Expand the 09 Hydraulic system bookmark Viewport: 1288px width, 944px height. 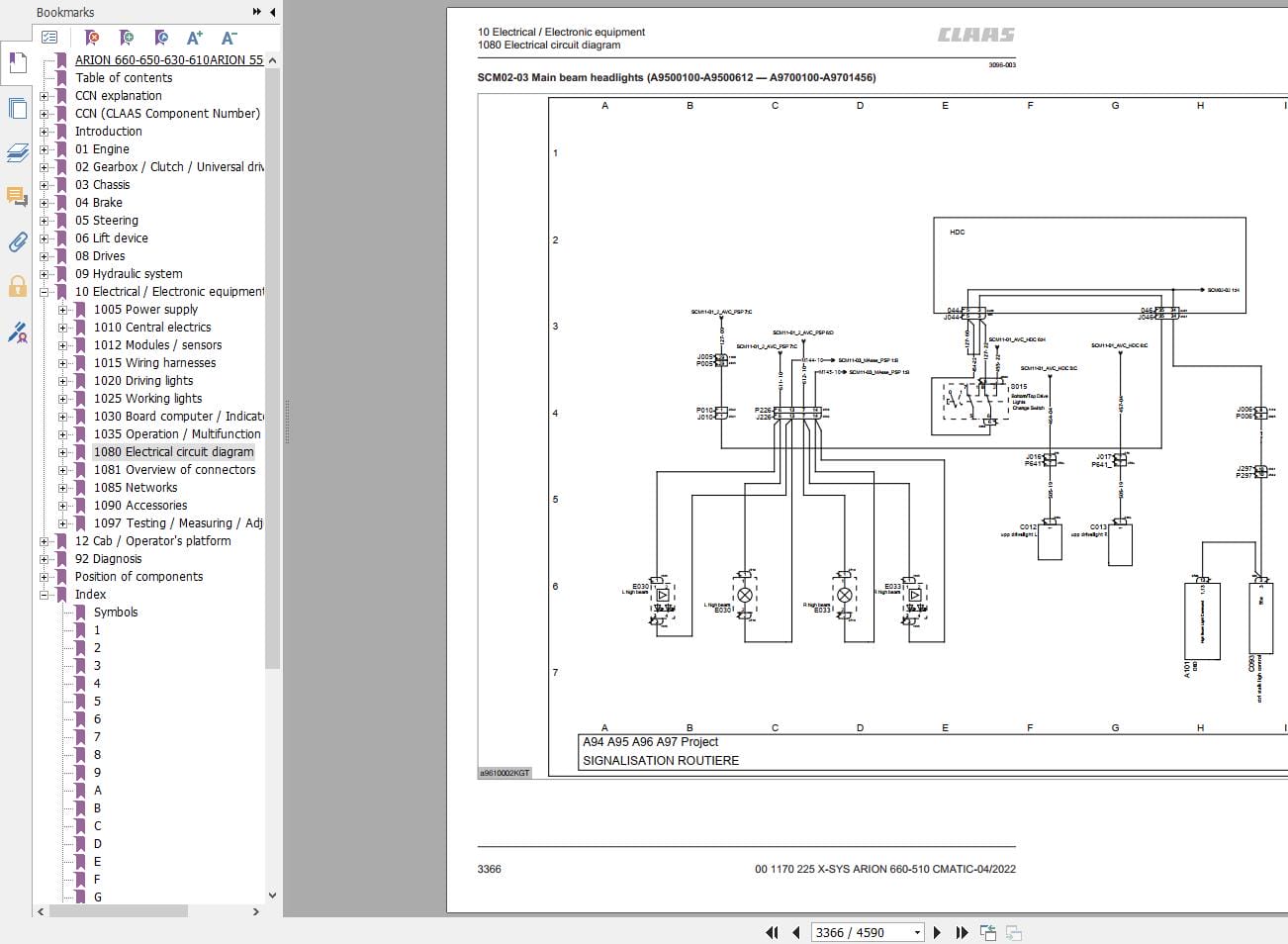44,274
